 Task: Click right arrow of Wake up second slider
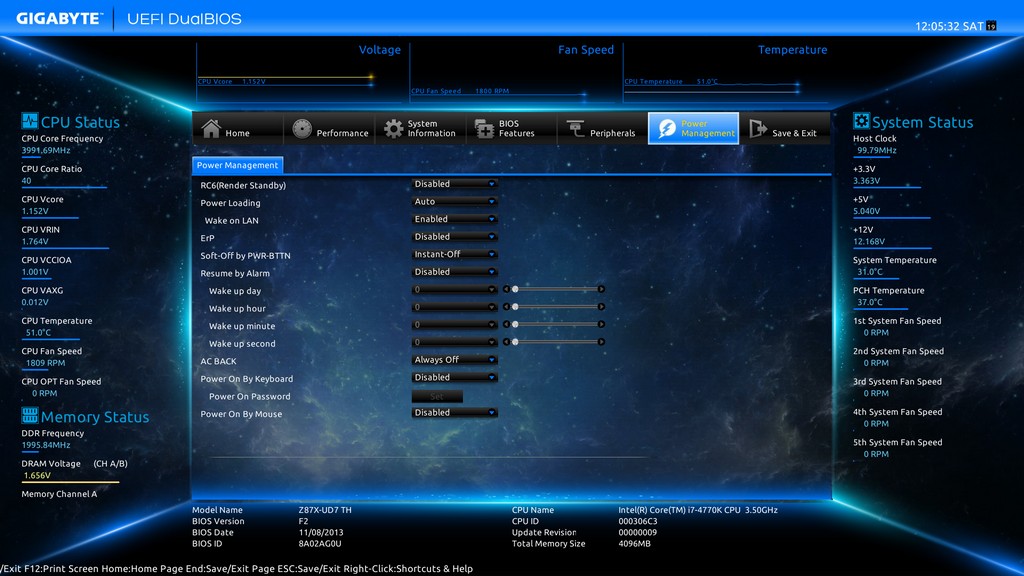(x=601, y=342)
